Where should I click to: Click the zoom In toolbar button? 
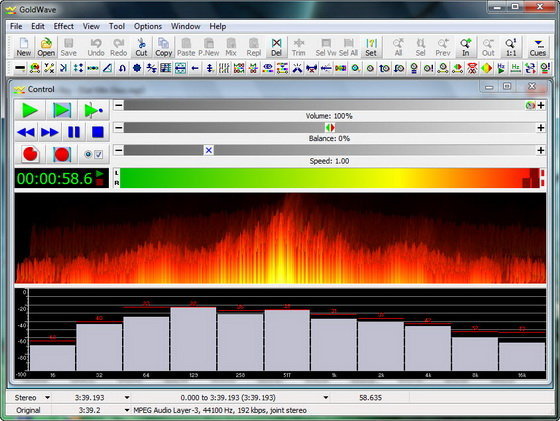466,47
